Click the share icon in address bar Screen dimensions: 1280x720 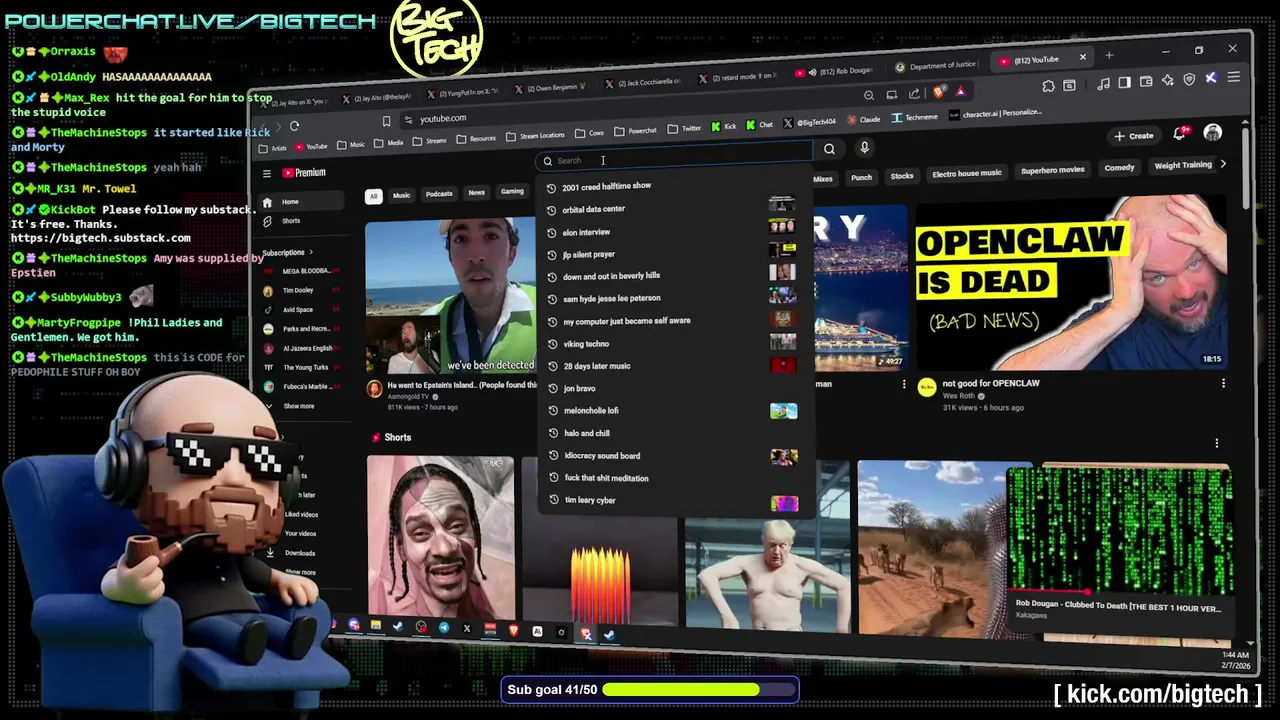pos(914,93)
